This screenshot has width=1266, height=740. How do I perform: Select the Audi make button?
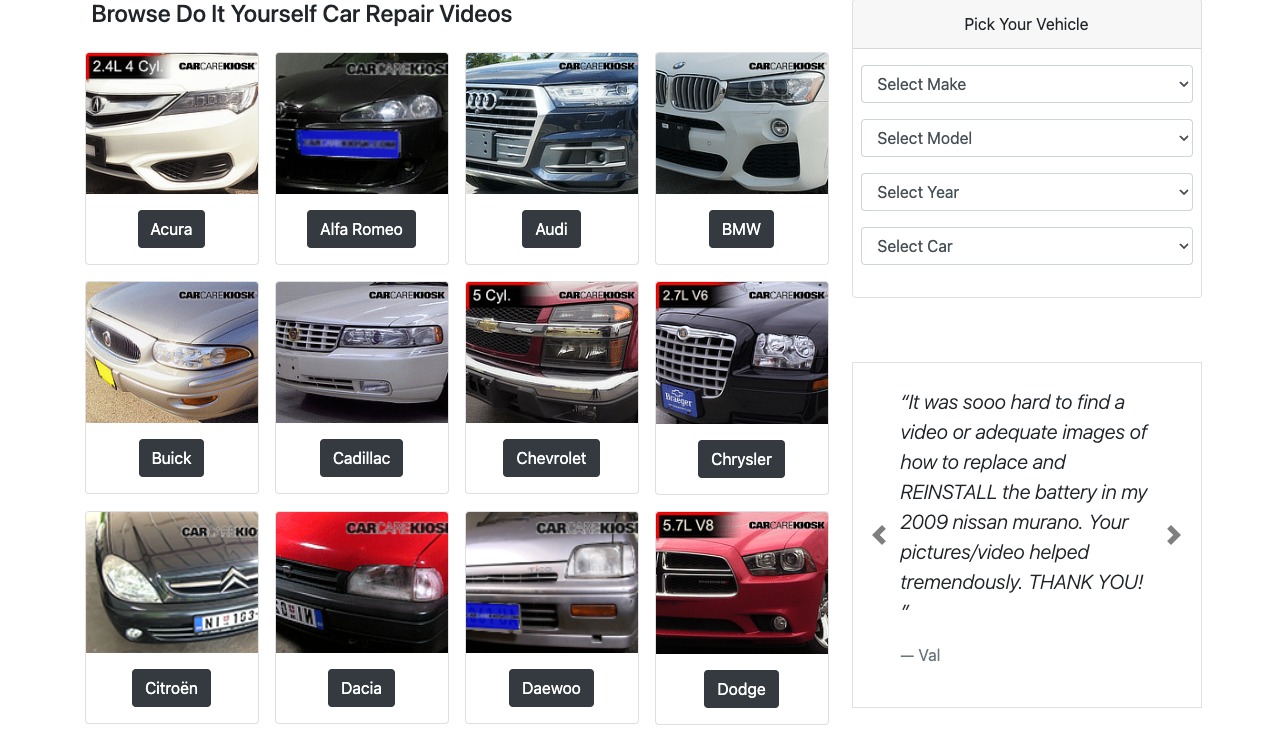click(551, 229)
